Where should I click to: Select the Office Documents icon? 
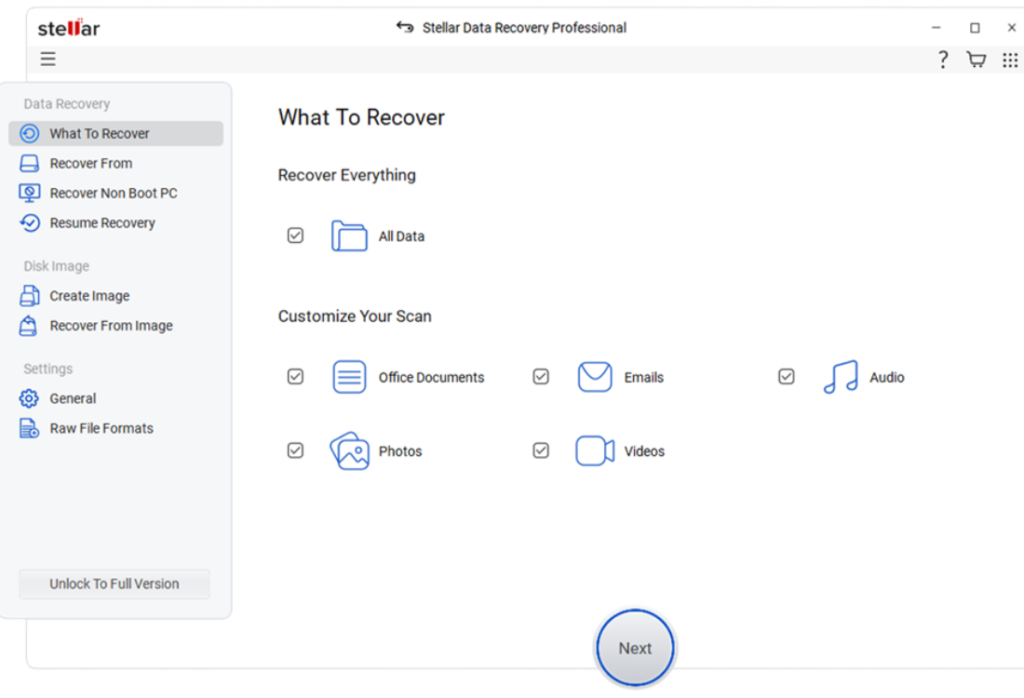point(349,377)
